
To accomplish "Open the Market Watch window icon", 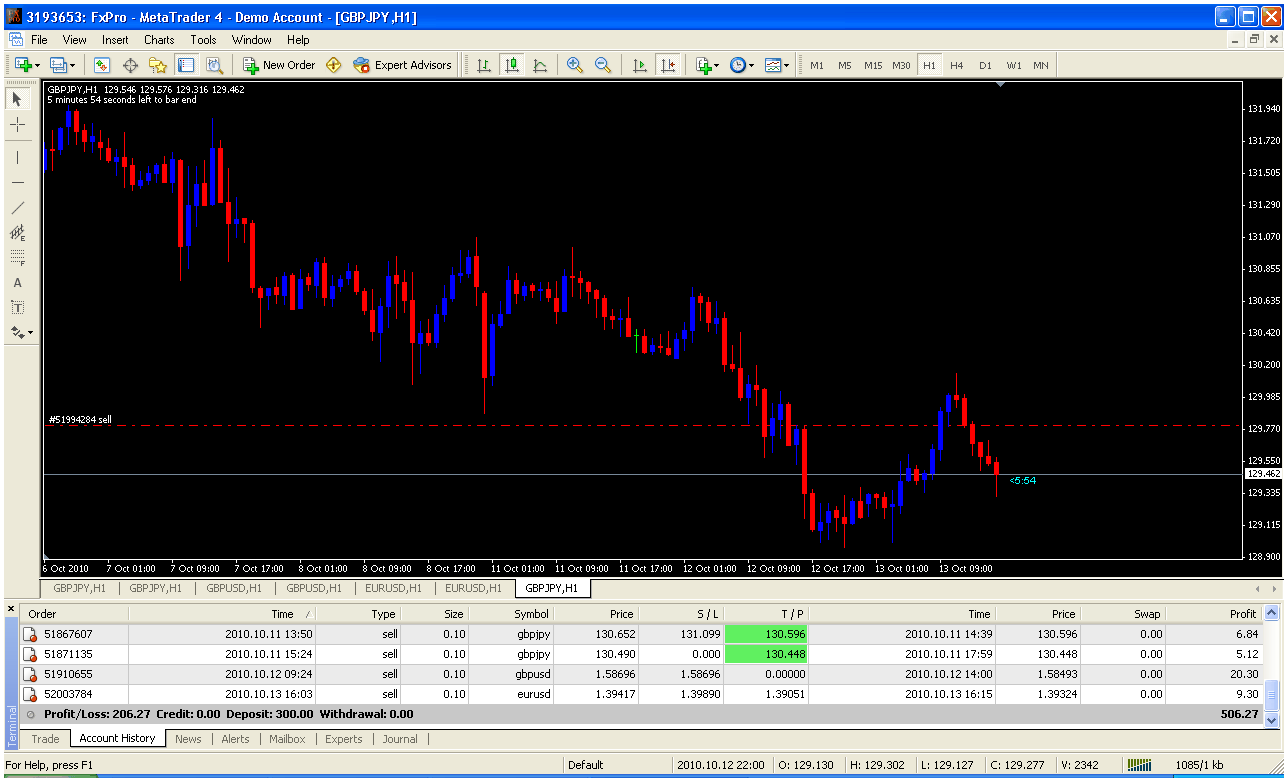I will click(102, 65).
